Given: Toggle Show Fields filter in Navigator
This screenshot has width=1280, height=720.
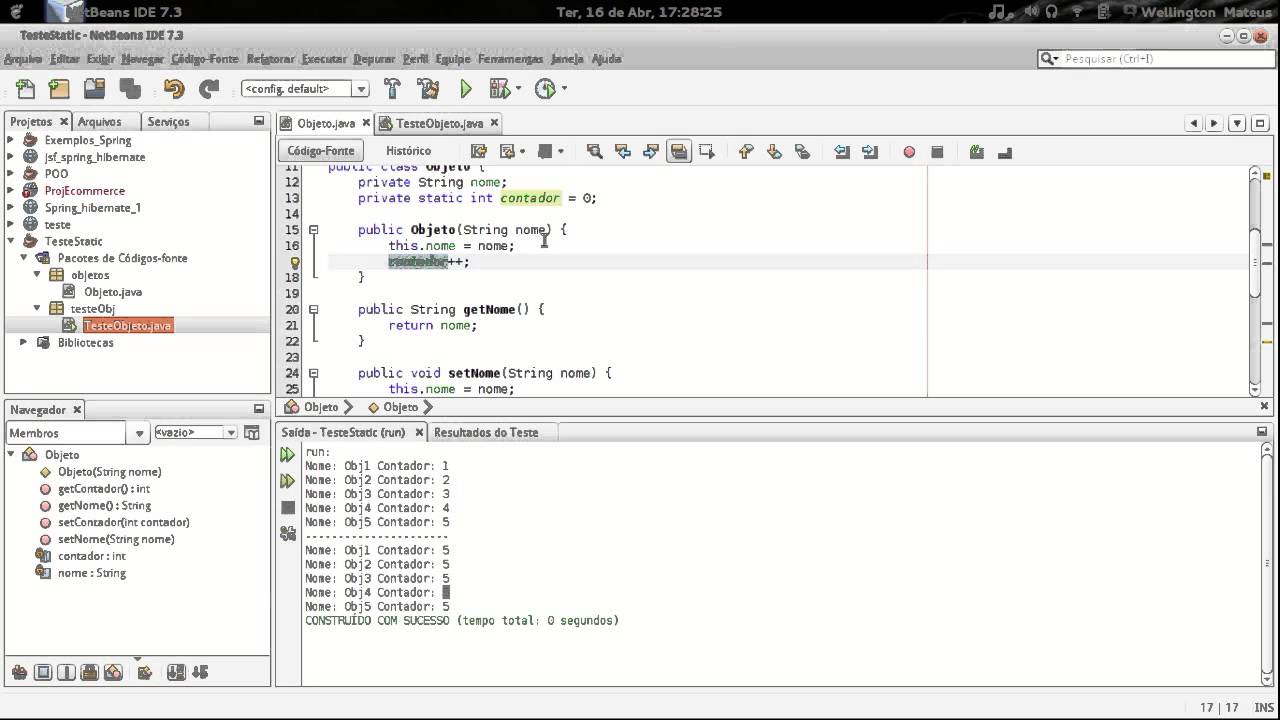Looking at the screenshot, I should (43, 672).
